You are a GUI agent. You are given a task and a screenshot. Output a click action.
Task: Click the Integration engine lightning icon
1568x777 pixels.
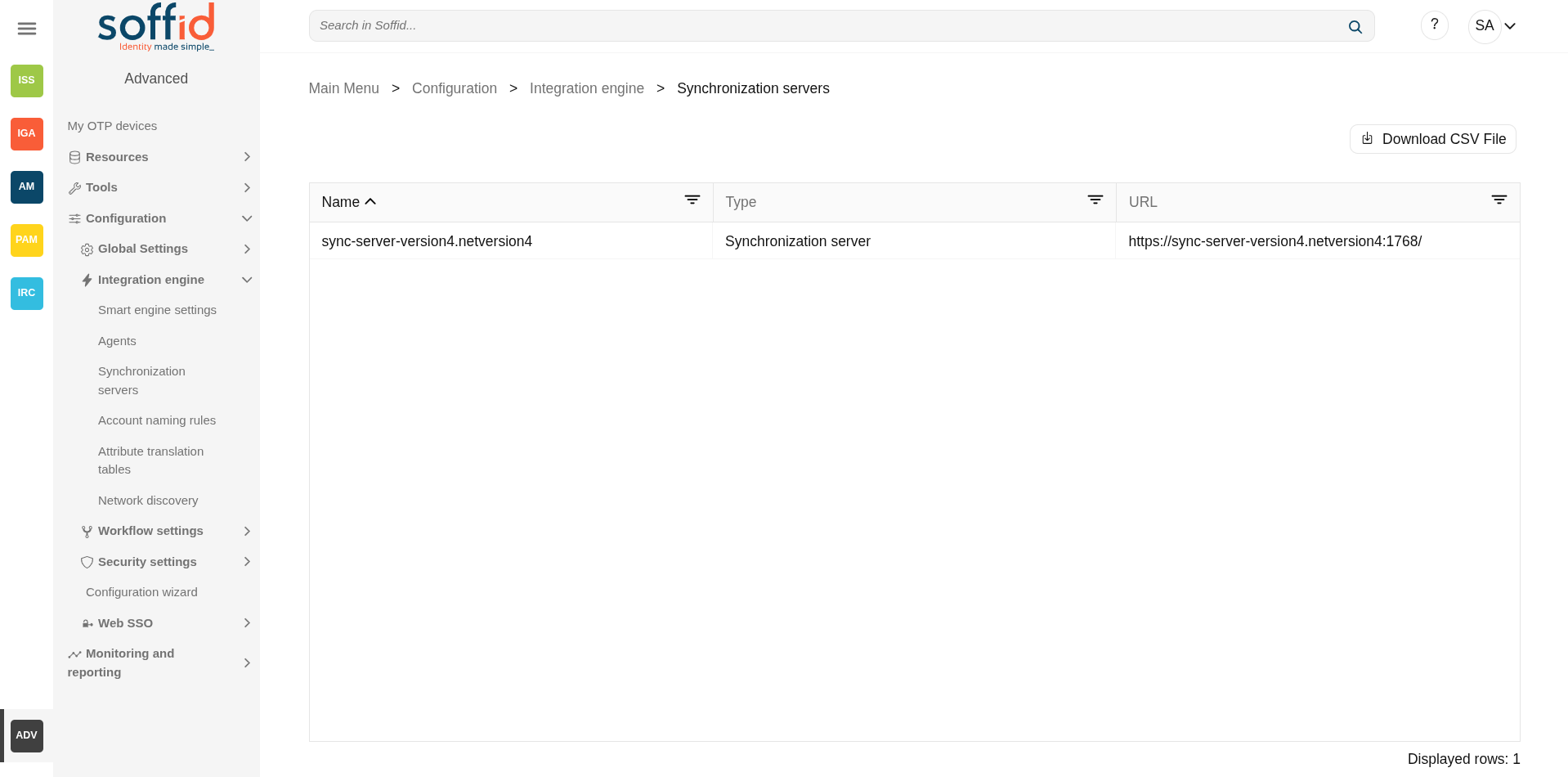click(87, 280)
